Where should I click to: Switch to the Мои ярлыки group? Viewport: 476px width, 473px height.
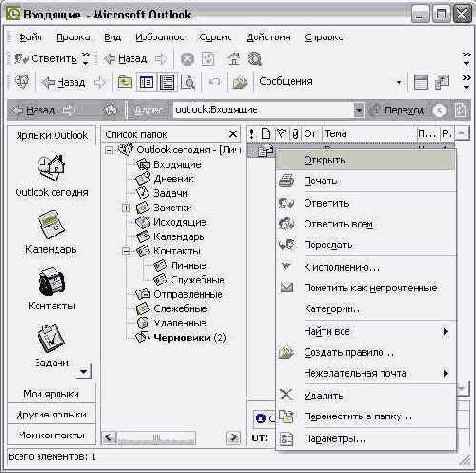[x=51, y=394]
